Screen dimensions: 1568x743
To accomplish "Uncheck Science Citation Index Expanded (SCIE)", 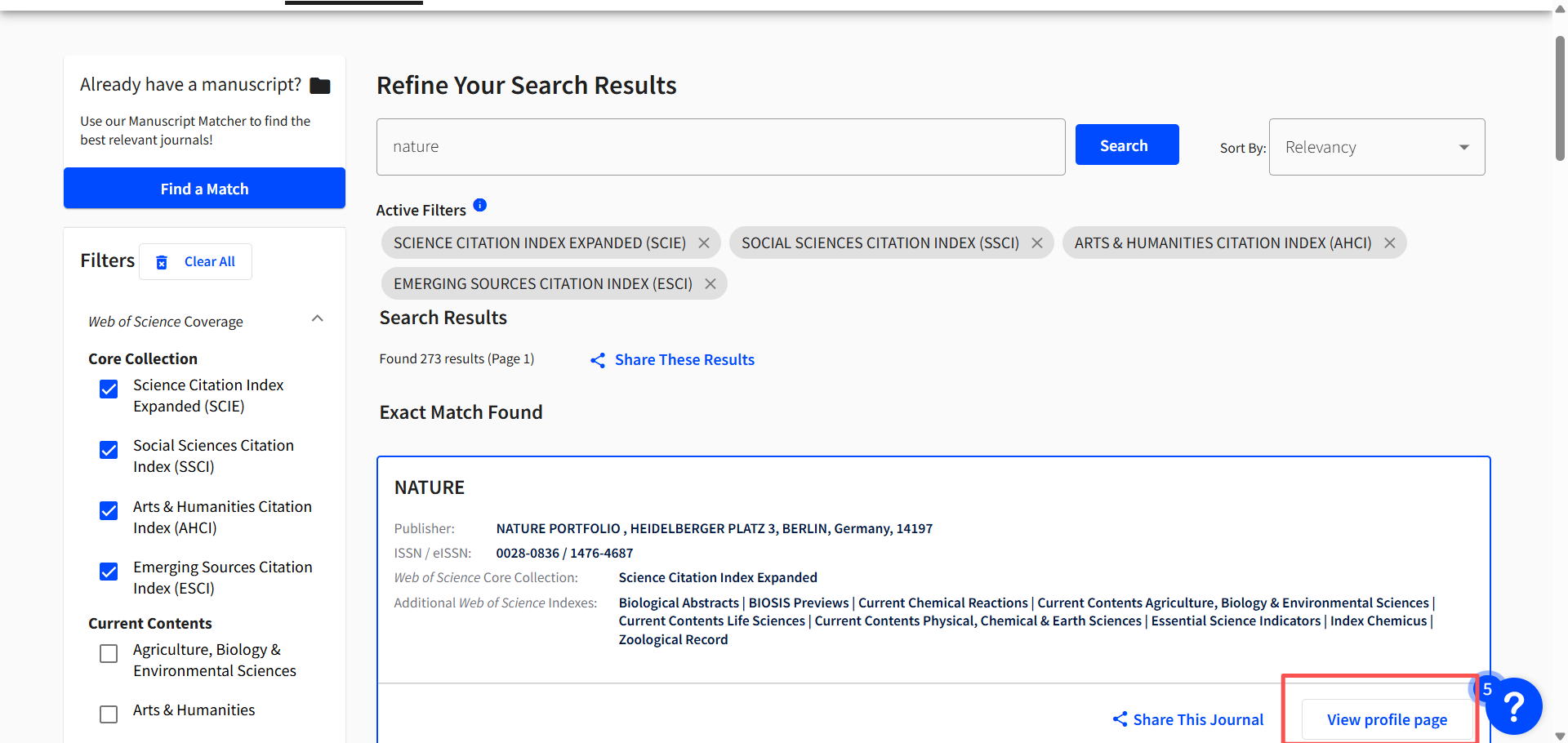I will tap(109, 389).
